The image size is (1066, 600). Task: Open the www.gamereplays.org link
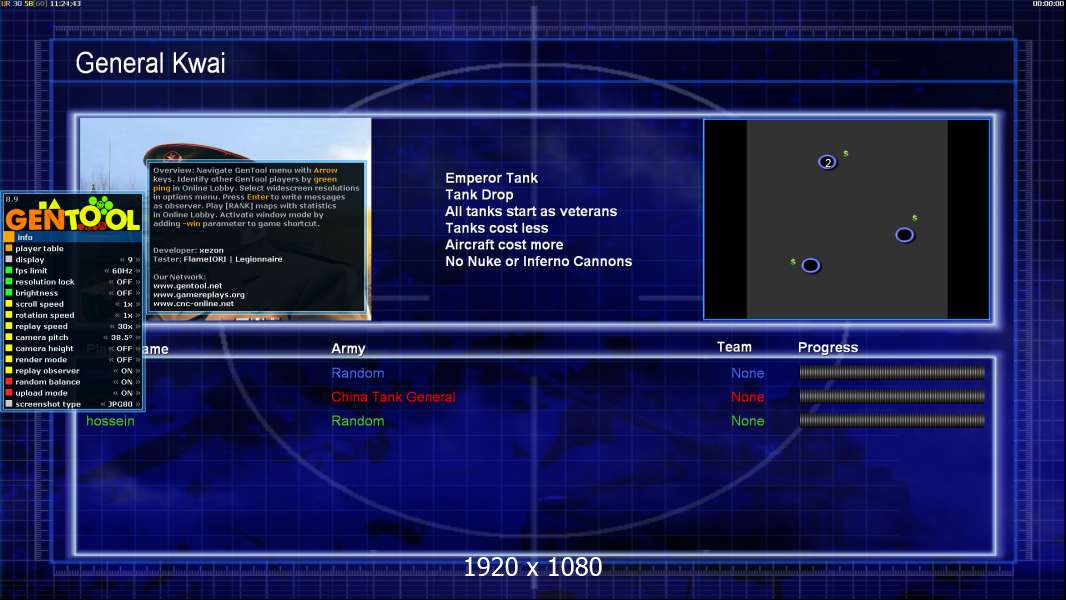pyautogui.click(x=199, y=294)
